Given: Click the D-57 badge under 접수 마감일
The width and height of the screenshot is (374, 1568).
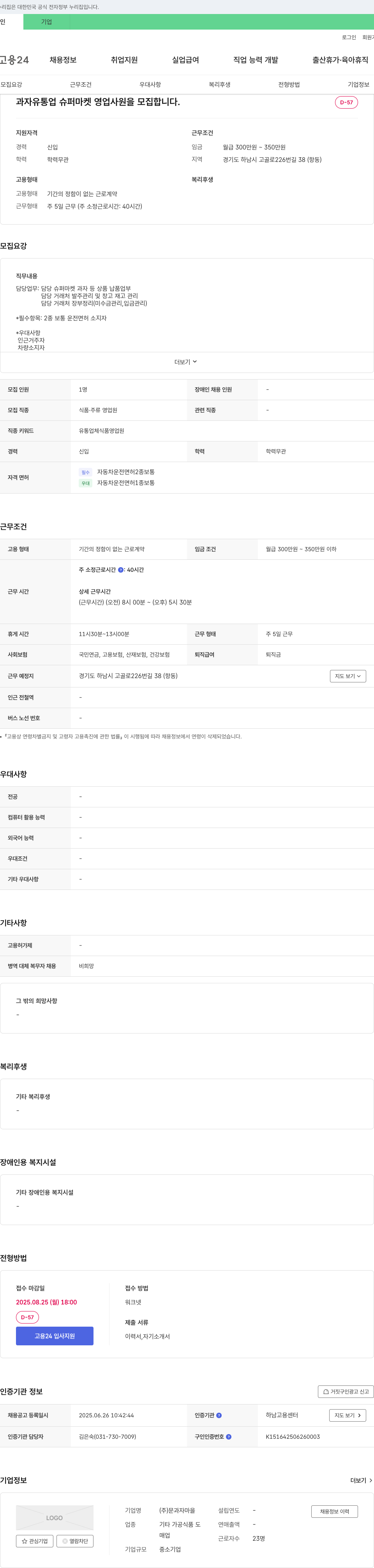Looking at the screenshot, I should pos(27,1317).
